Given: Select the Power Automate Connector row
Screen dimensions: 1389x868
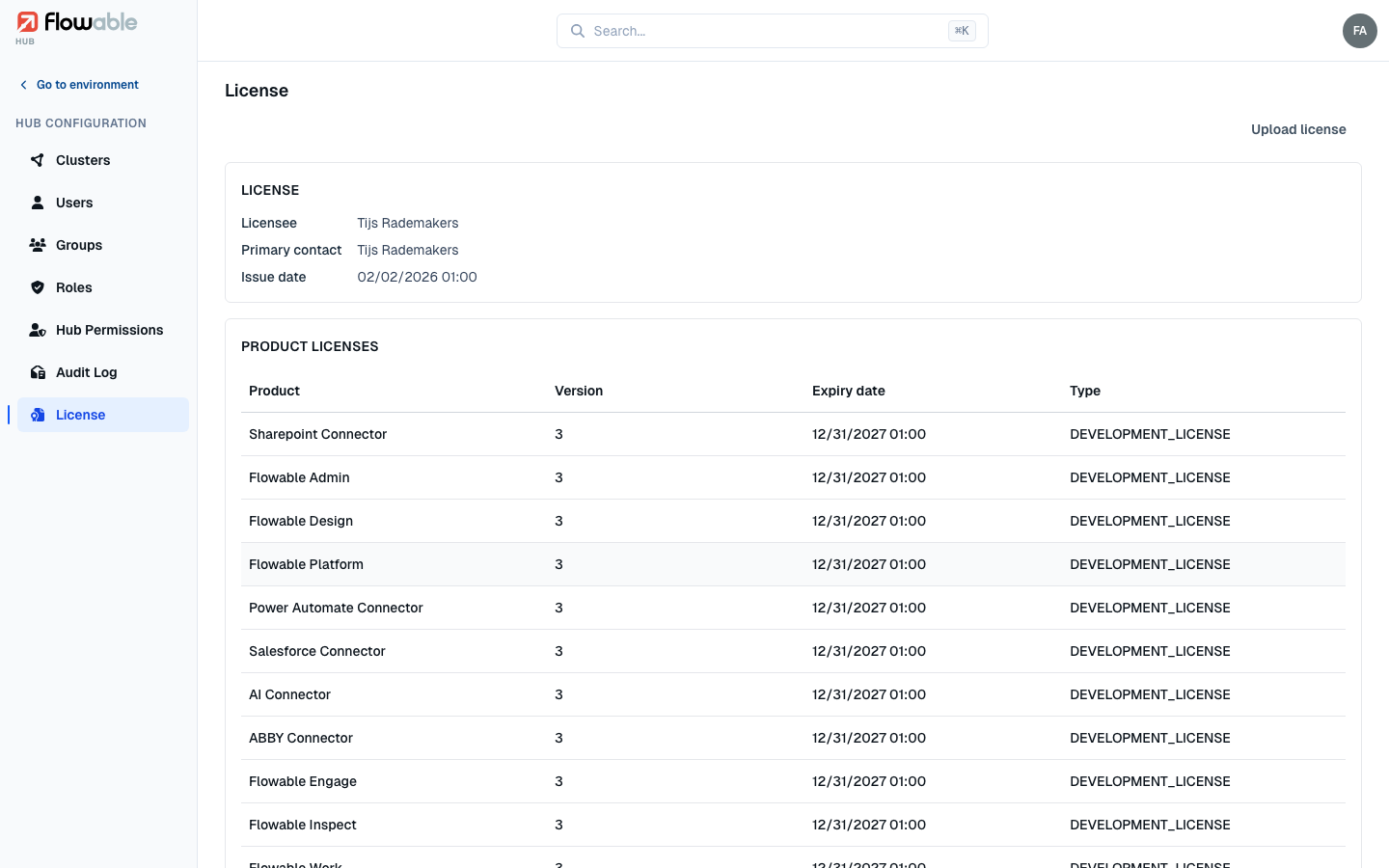Looking at the screenshot, I should coord(793,608).
